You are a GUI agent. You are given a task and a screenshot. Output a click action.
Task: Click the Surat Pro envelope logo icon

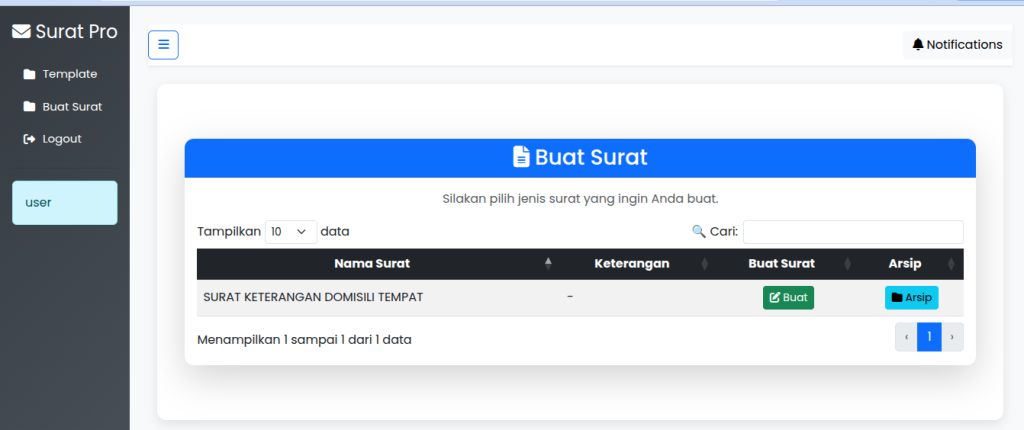[x=21, y=32]
